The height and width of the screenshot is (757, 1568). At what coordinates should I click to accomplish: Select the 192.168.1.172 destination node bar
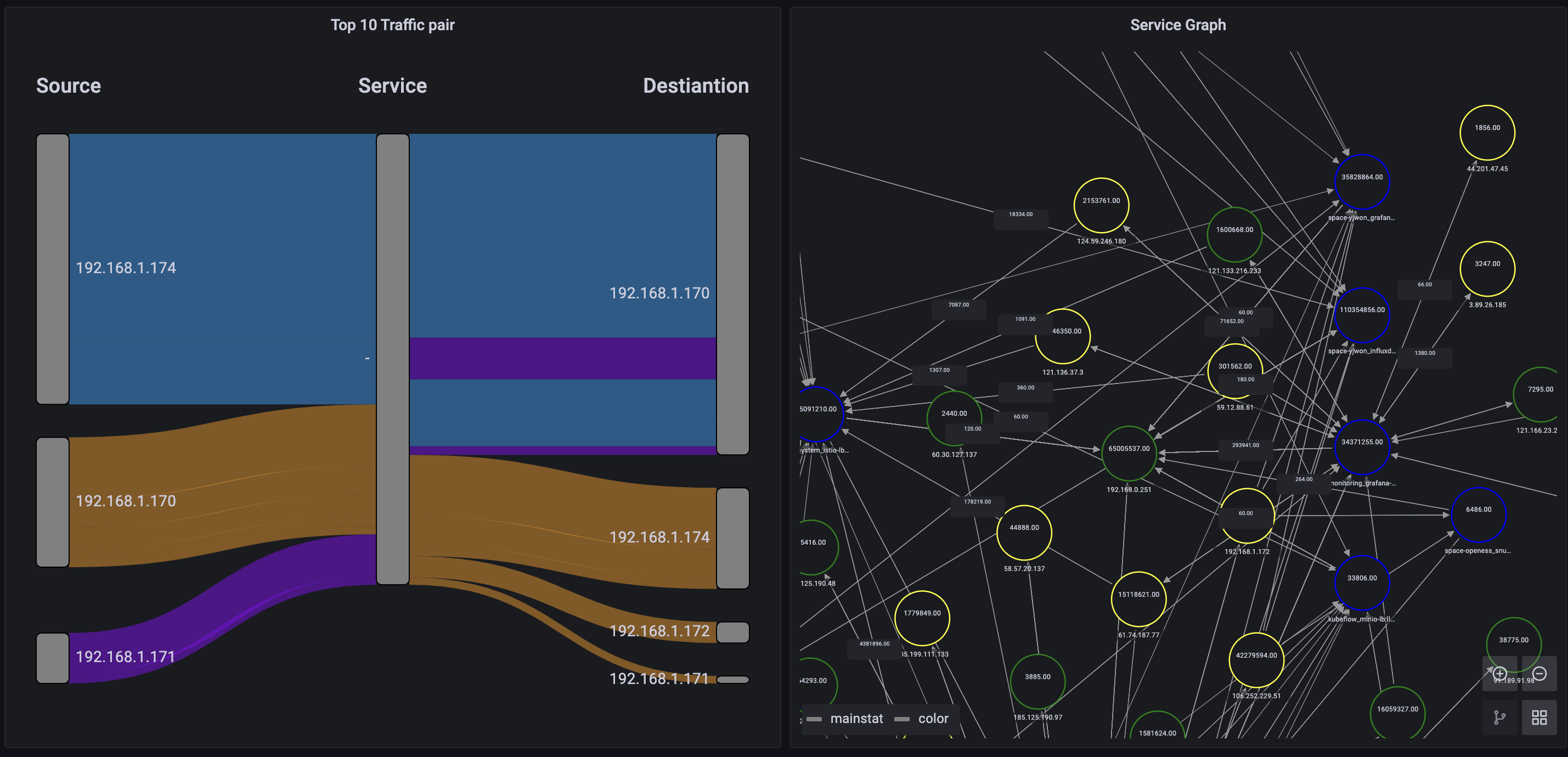coord(732,632)
